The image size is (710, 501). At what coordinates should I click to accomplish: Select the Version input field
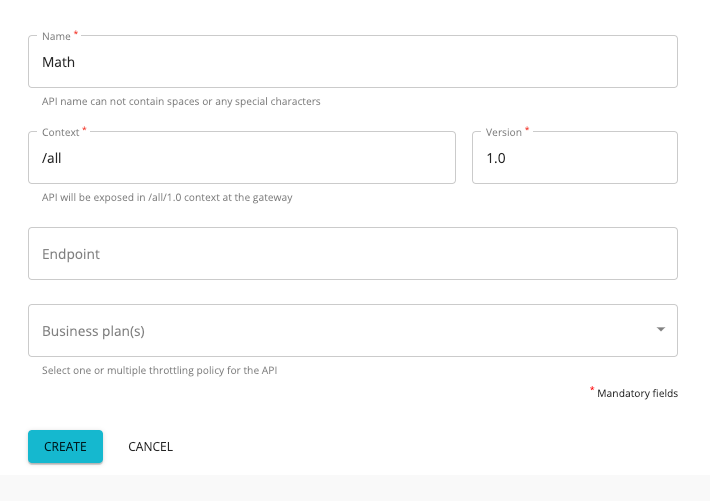click(575, 158)
